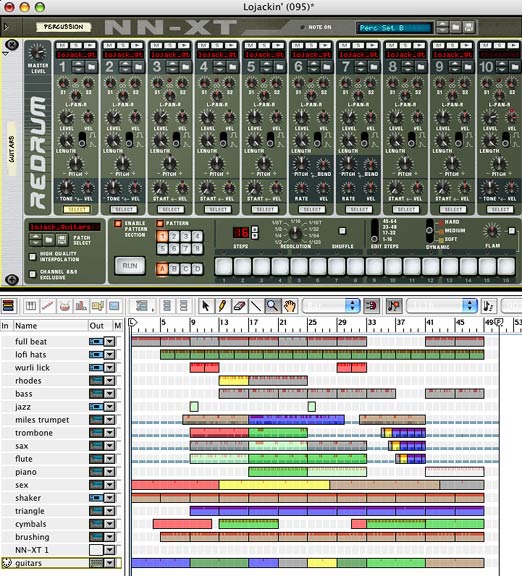Click the quantize notes during recording icon
The width and height of the screenshot is (522, 576).
(x=393, y=306)
